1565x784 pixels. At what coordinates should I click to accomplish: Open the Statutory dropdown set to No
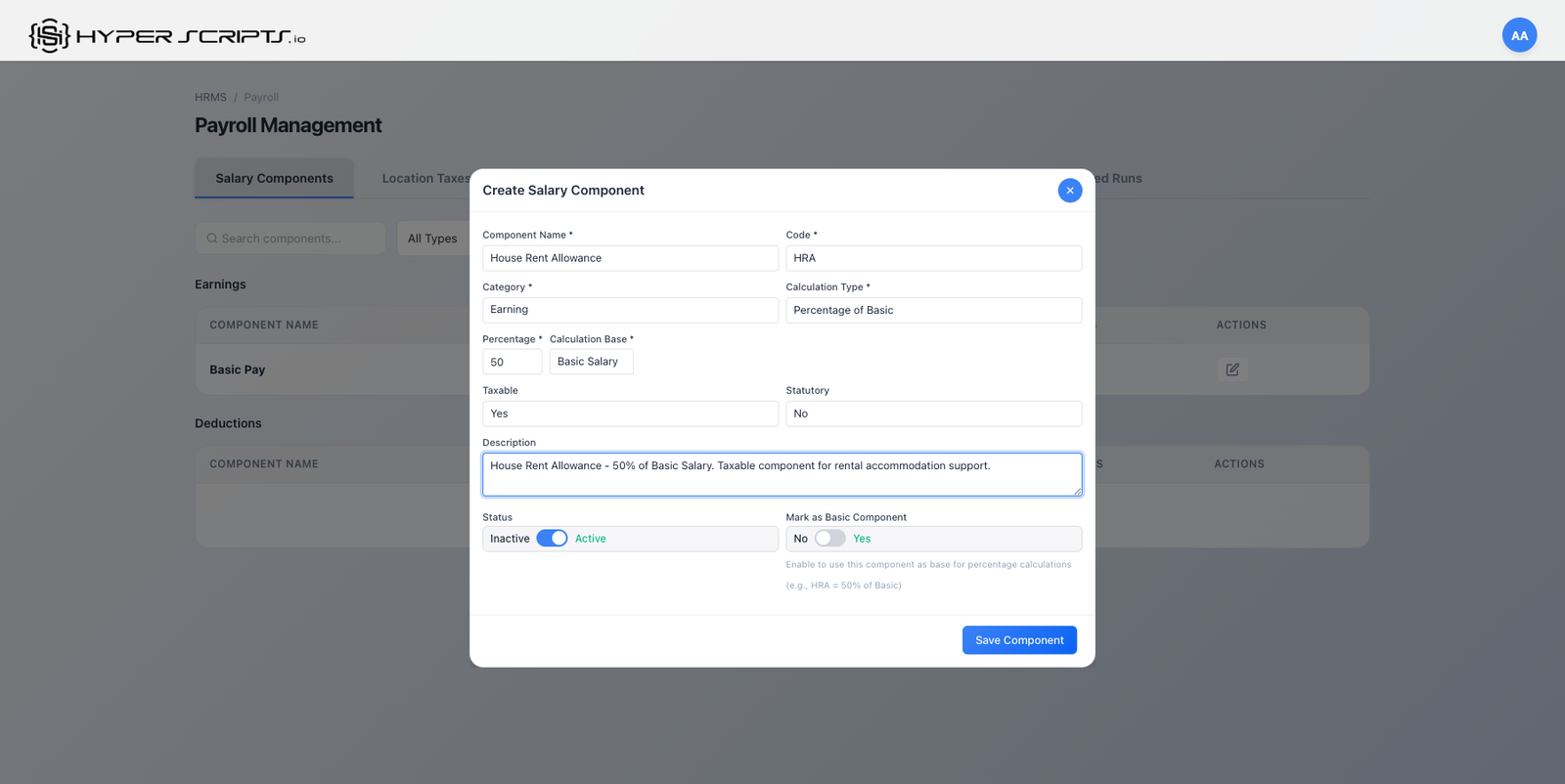[932, 414]
